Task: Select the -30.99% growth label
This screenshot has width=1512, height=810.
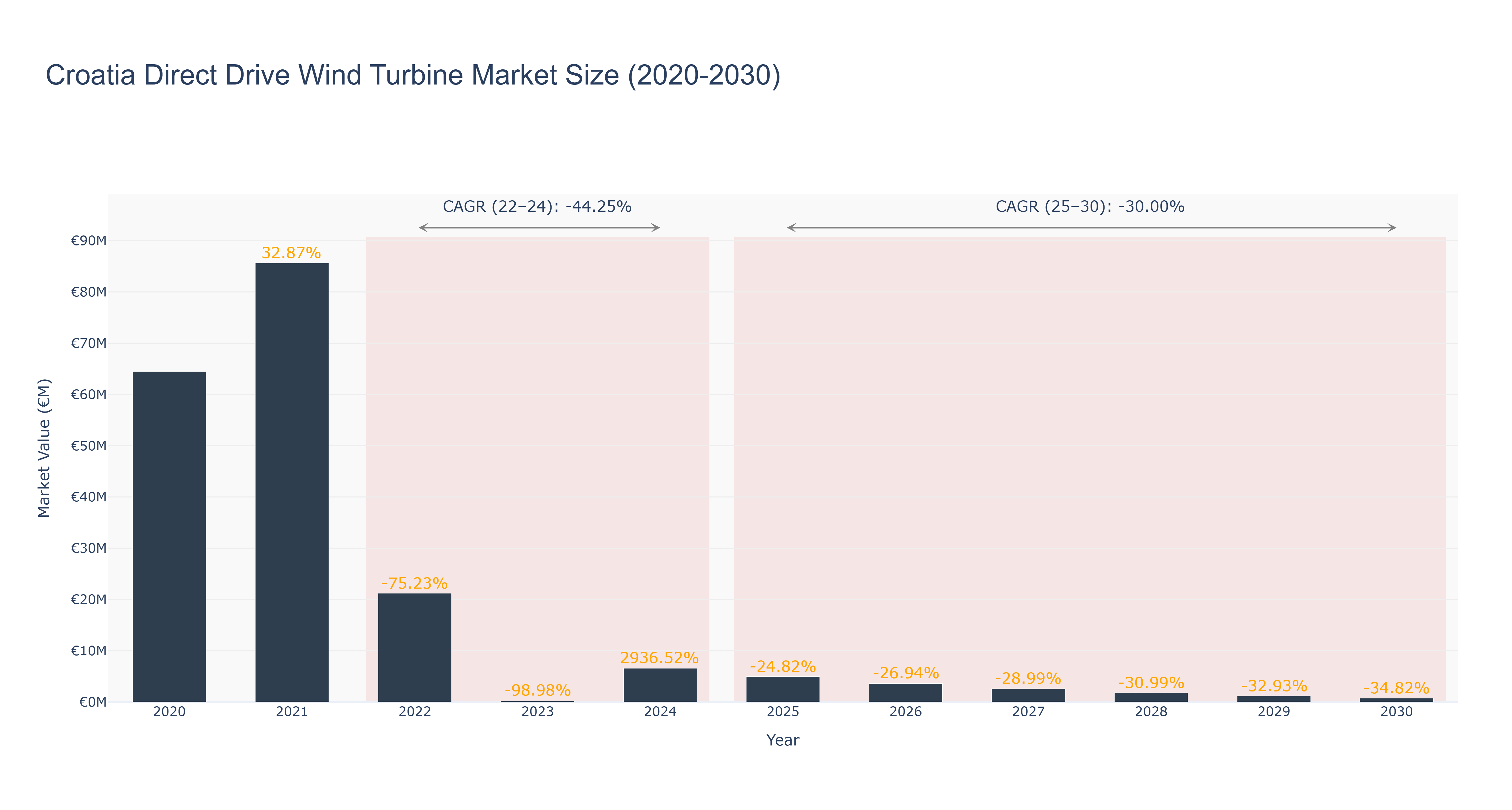Action: pos(1151,683)
